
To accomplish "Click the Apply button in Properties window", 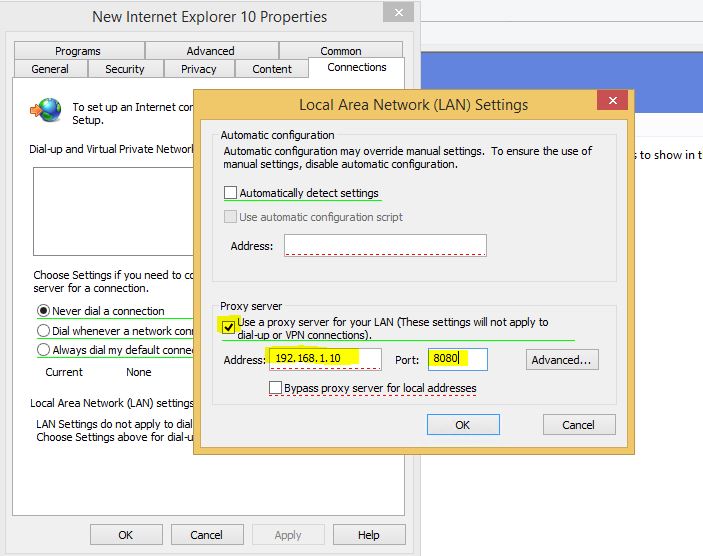I will coord(288,534).
